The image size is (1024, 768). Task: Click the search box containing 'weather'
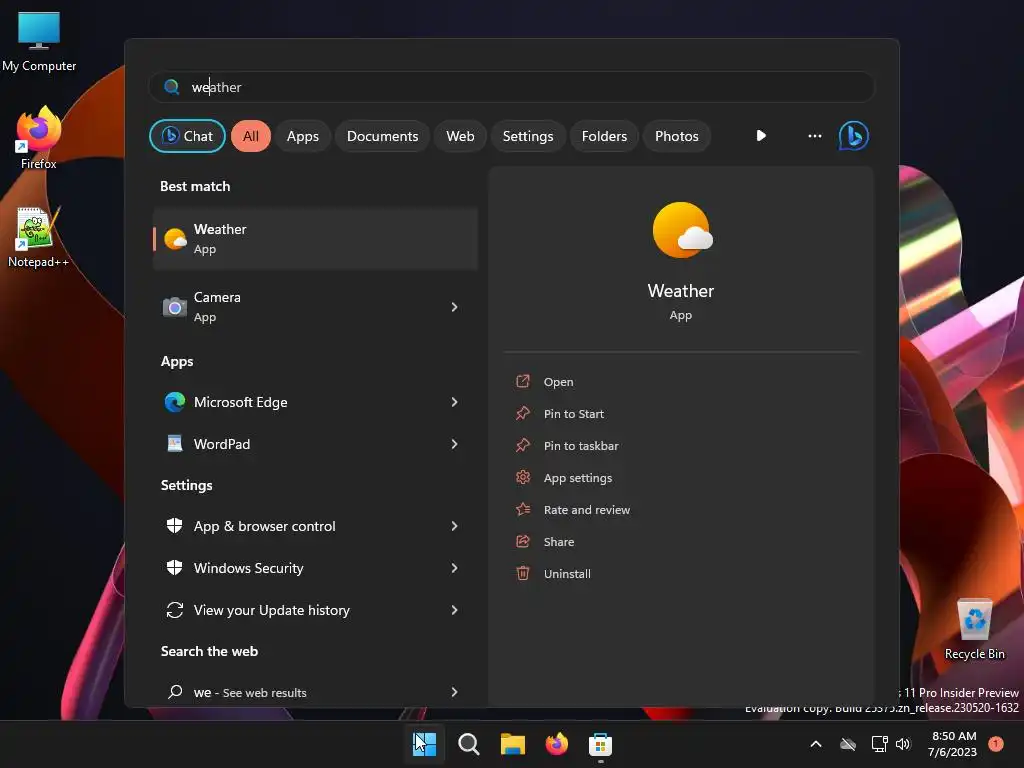tap(512, 87)
